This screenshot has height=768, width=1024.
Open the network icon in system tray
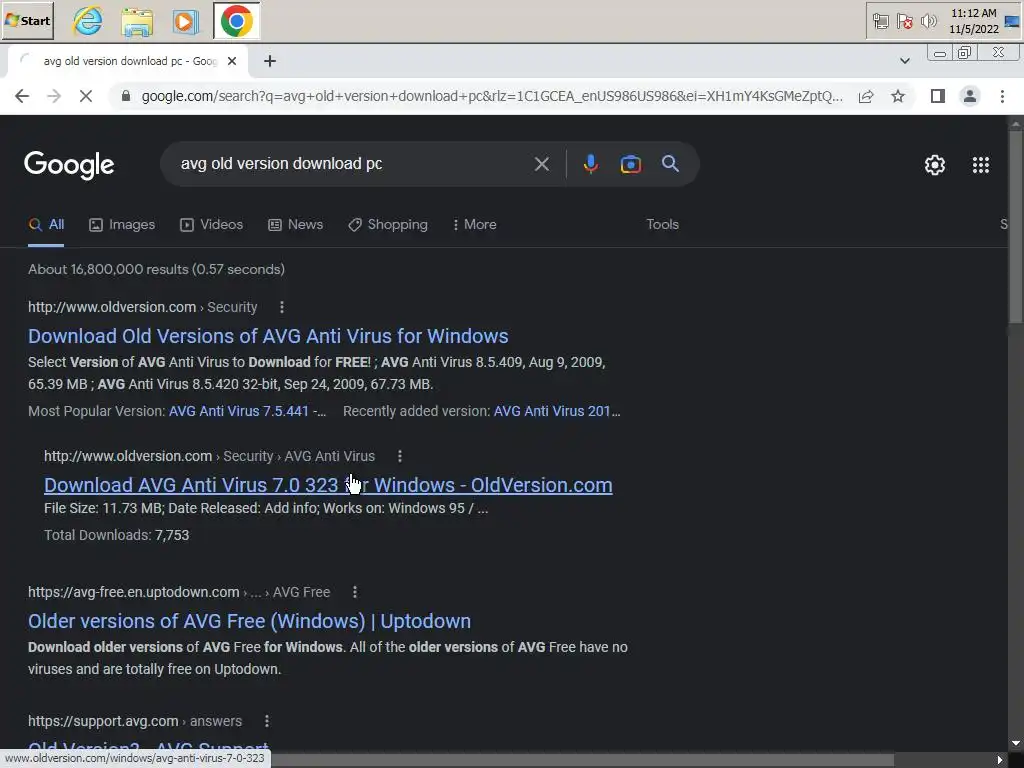880,22
